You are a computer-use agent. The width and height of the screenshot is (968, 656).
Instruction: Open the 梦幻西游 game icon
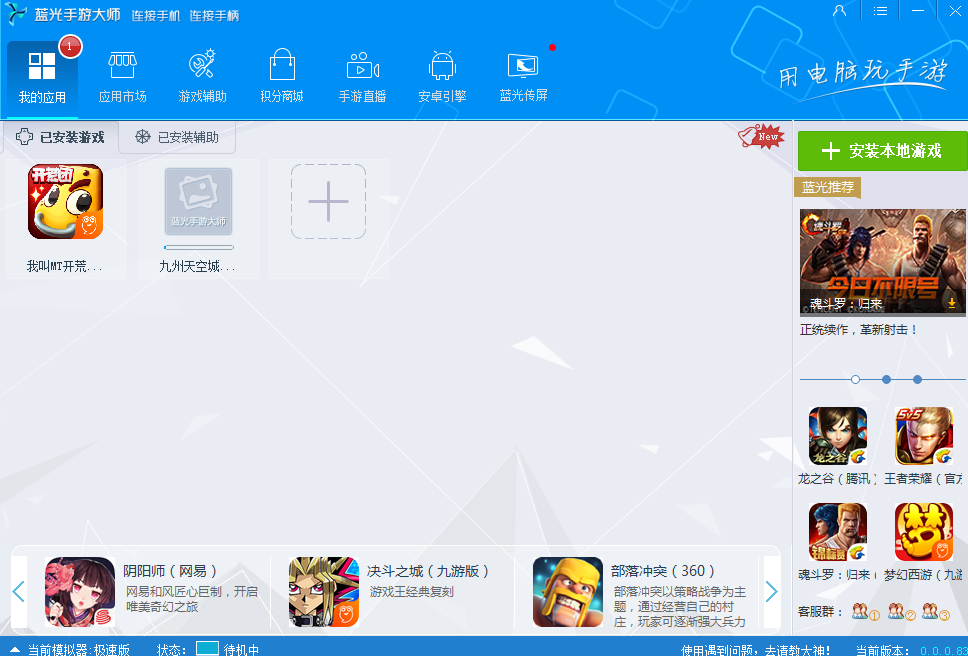(924, 532)
